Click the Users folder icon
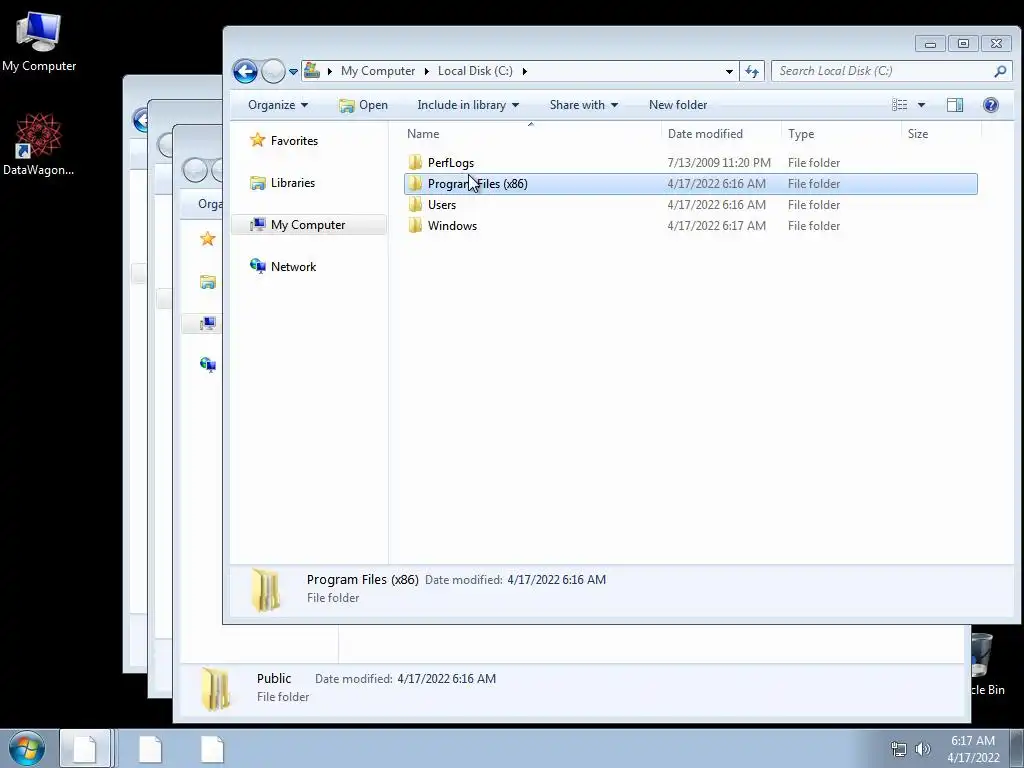This screenshot has width=1024, height=768. pyautogui.click(x=415, y=204)
